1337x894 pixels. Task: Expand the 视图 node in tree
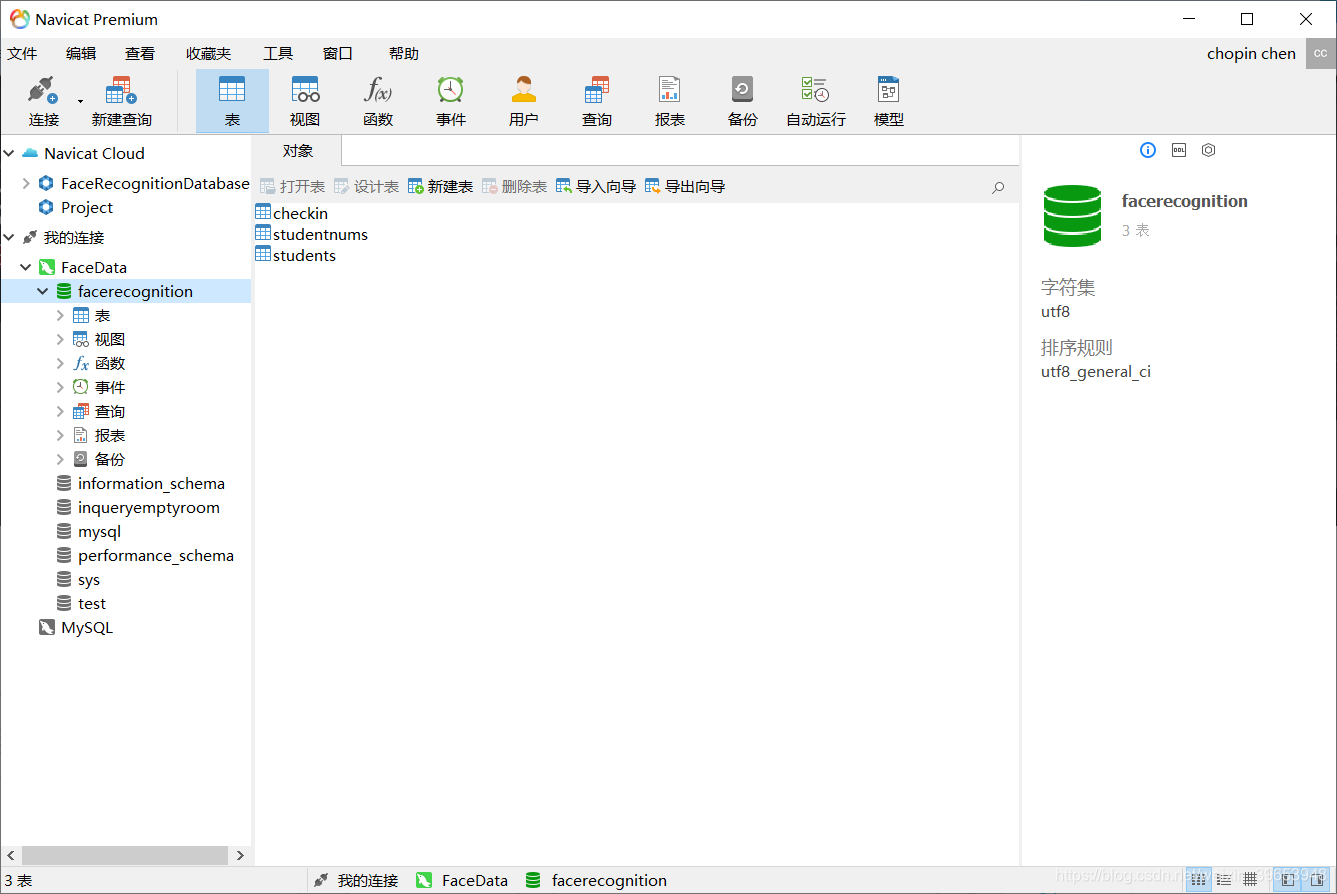[60, 339]
